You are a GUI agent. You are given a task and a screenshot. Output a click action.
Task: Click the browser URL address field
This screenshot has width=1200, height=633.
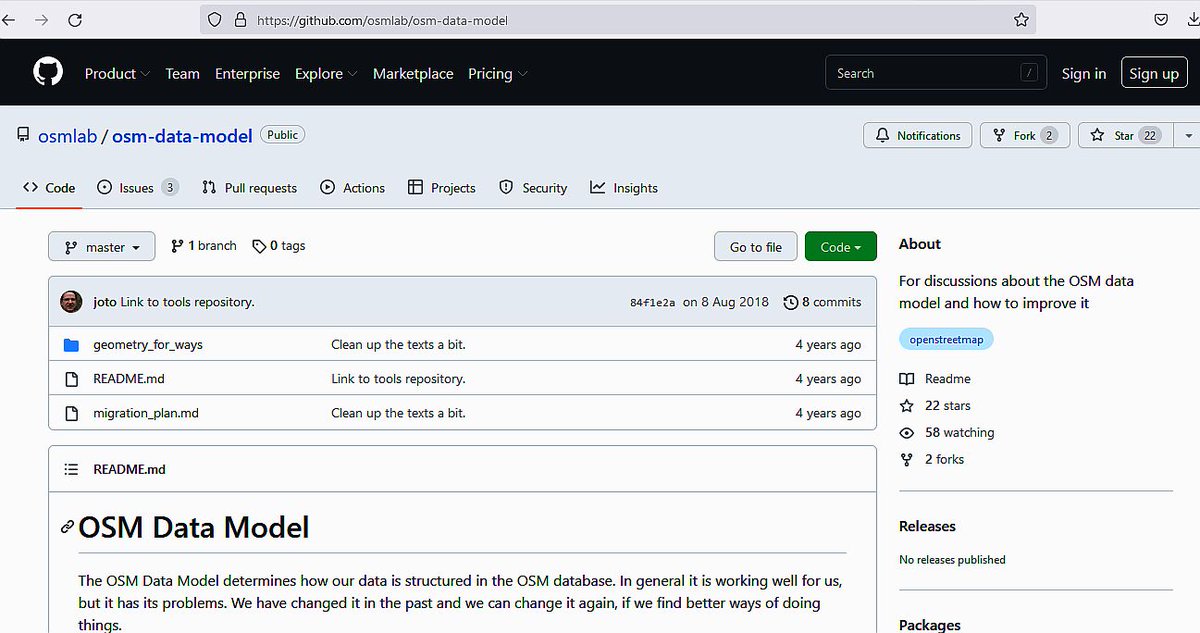(x=618, y=20)
